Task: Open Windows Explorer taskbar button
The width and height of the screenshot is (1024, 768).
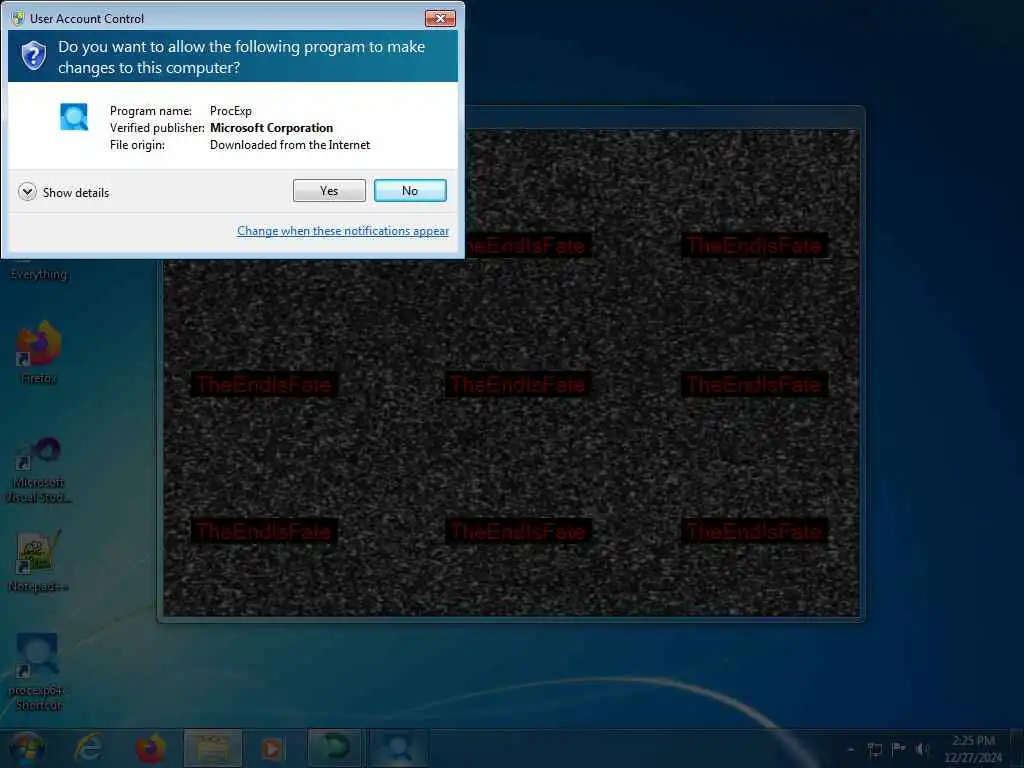Action: tap(212, 748)
